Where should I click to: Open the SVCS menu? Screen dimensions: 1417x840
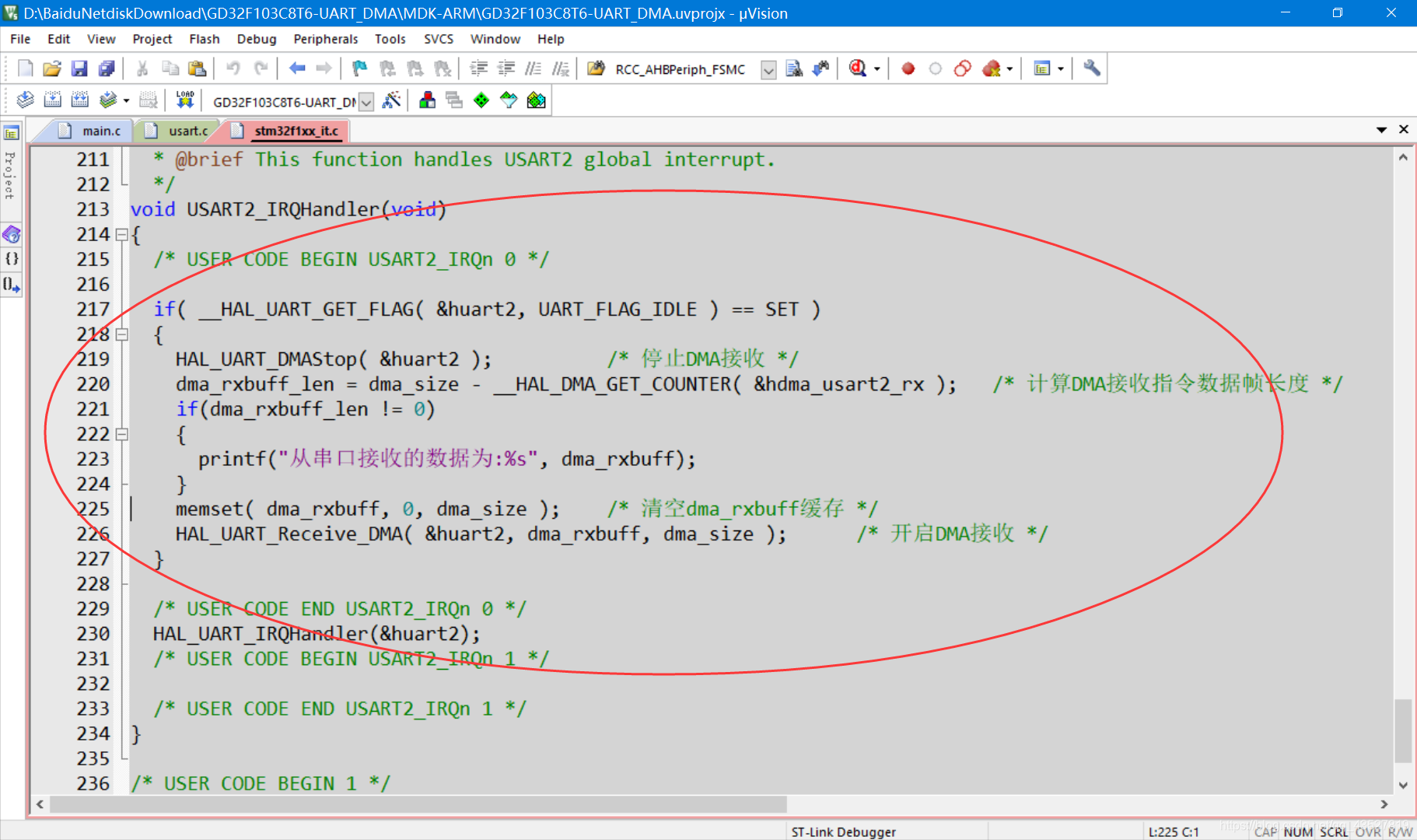[439, 39]
